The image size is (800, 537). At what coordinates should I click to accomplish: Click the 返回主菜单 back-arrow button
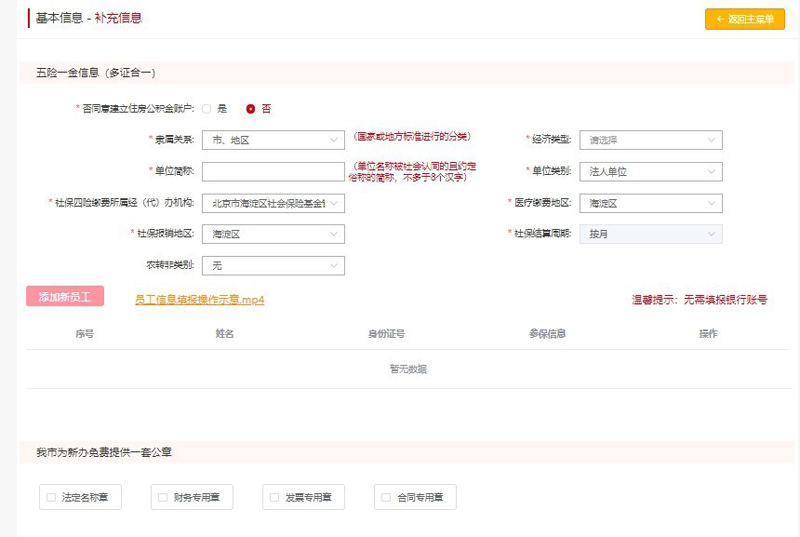click(744, 19)
